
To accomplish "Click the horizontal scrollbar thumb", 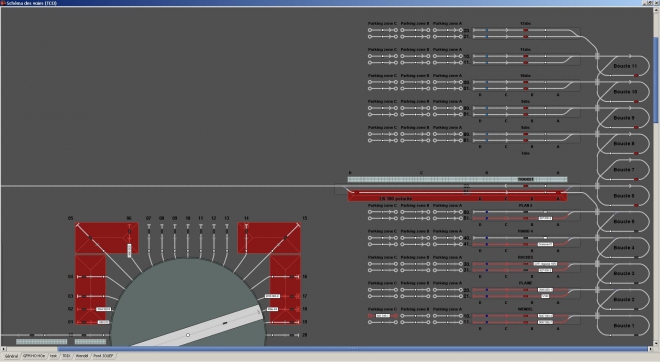I will click(352, 349).
